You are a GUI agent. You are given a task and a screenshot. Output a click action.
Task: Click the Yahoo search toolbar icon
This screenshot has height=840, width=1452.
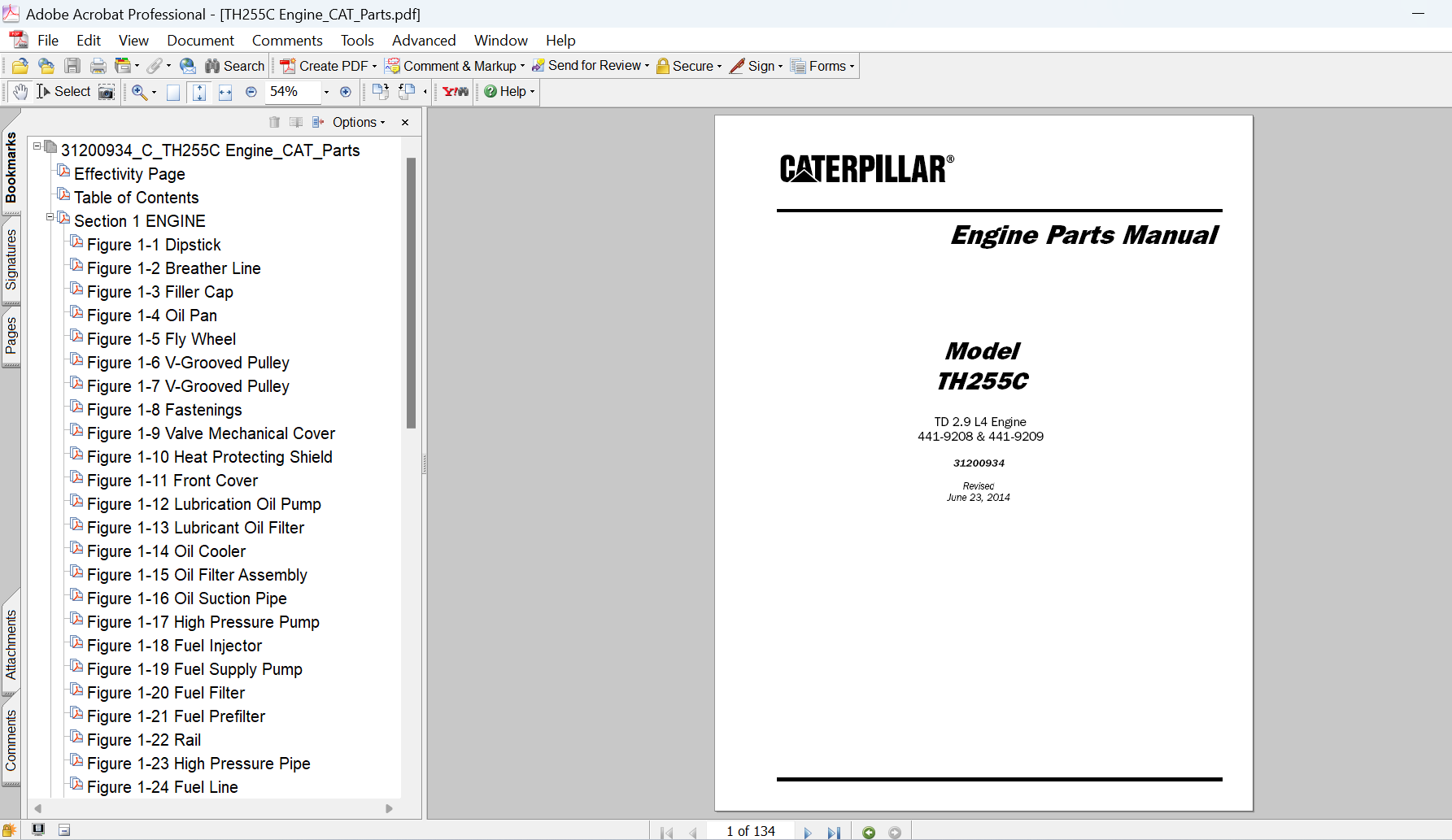[456, 92]
